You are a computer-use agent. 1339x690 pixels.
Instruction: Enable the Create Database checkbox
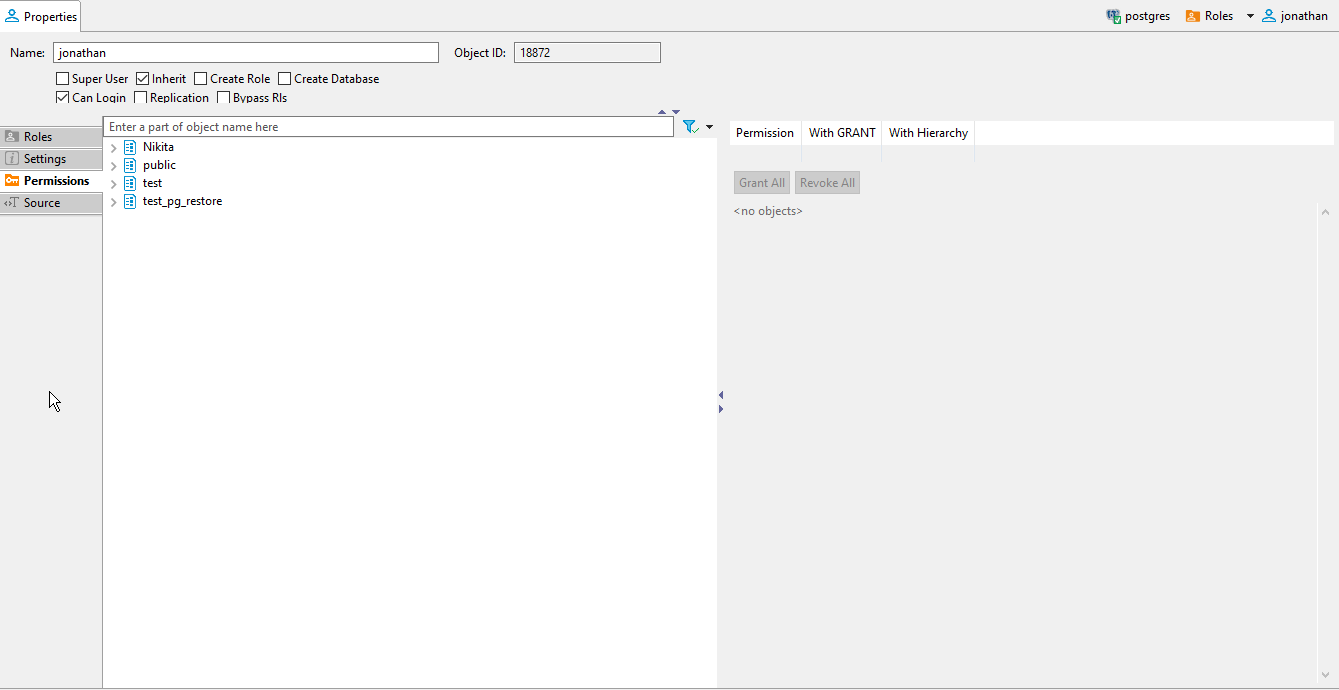[x=284, y=78]
